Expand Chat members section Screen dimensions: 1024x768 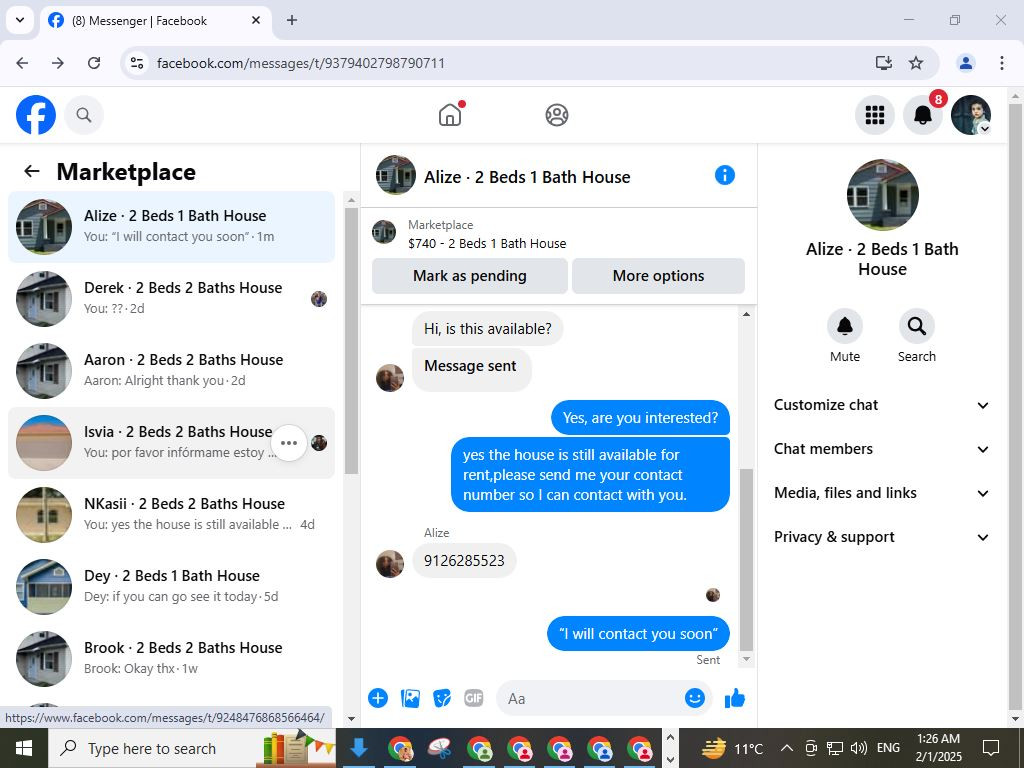[x=882, y=449]
